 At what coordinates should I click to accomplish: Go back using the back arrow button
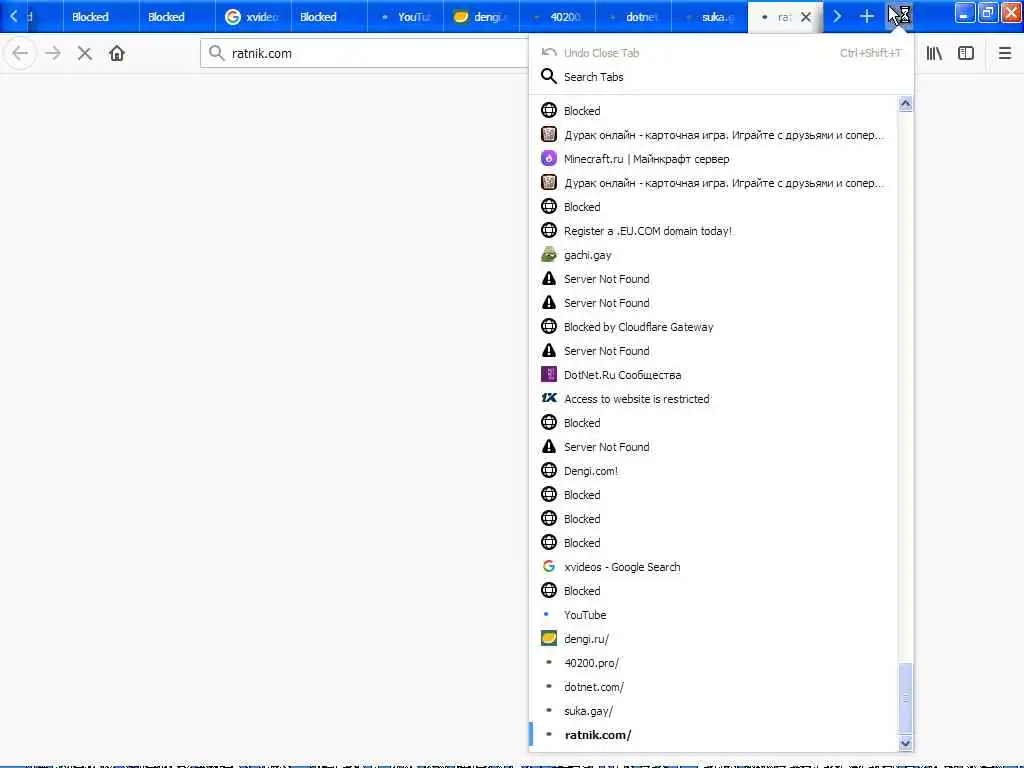20,53
